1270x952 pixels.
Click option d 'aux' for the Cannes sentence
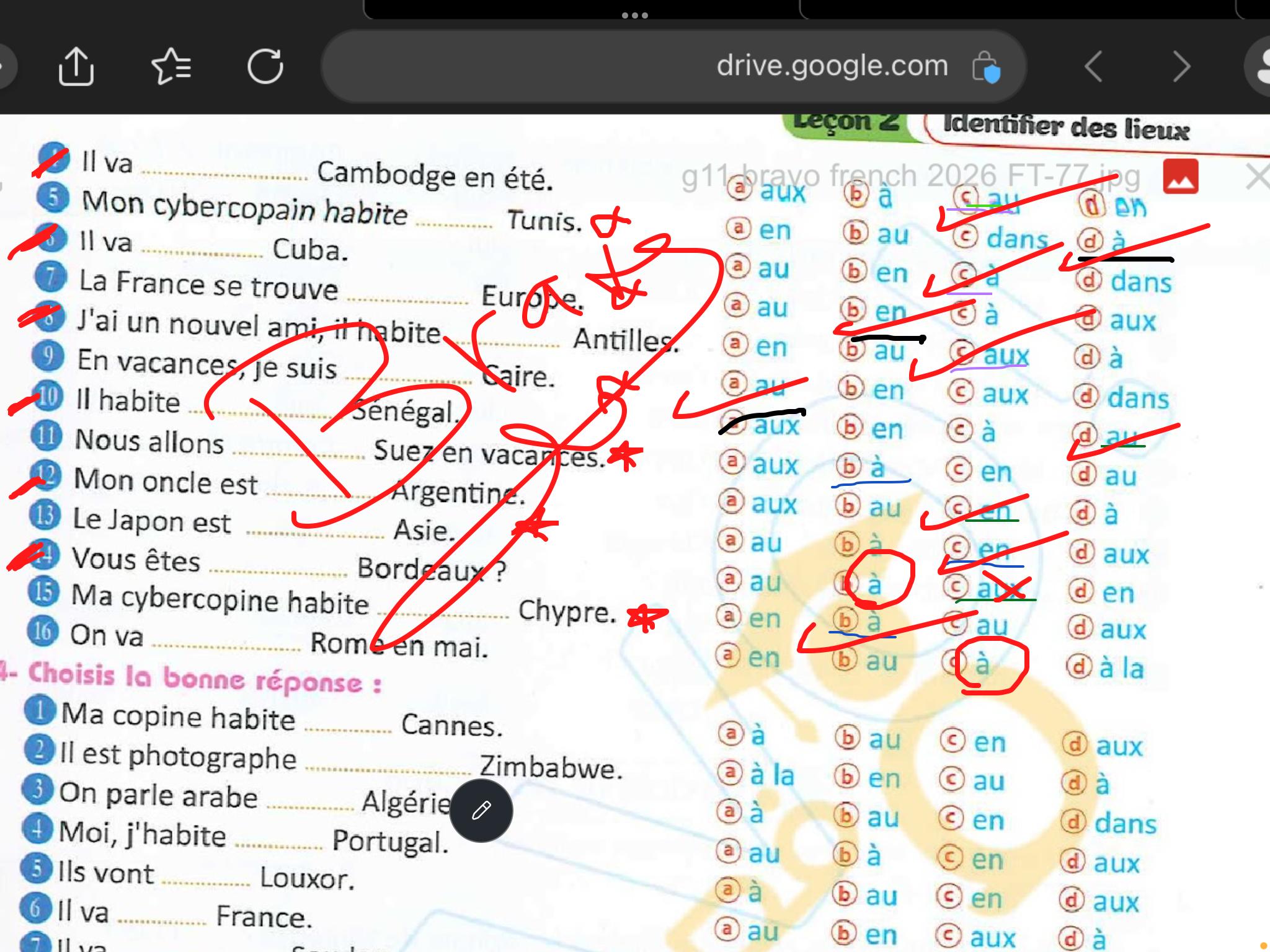pos(1103,746)
